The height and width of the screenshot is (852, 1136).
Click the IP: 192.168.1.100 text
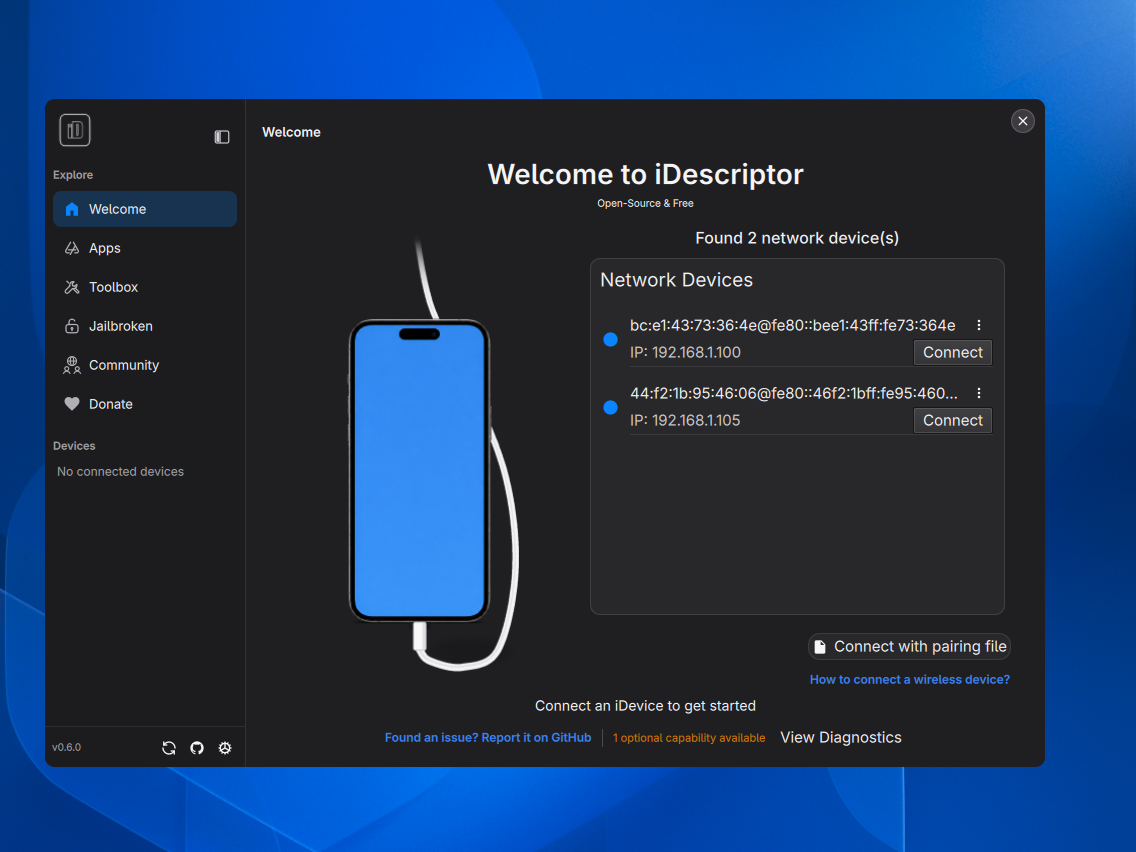[685, 352]
